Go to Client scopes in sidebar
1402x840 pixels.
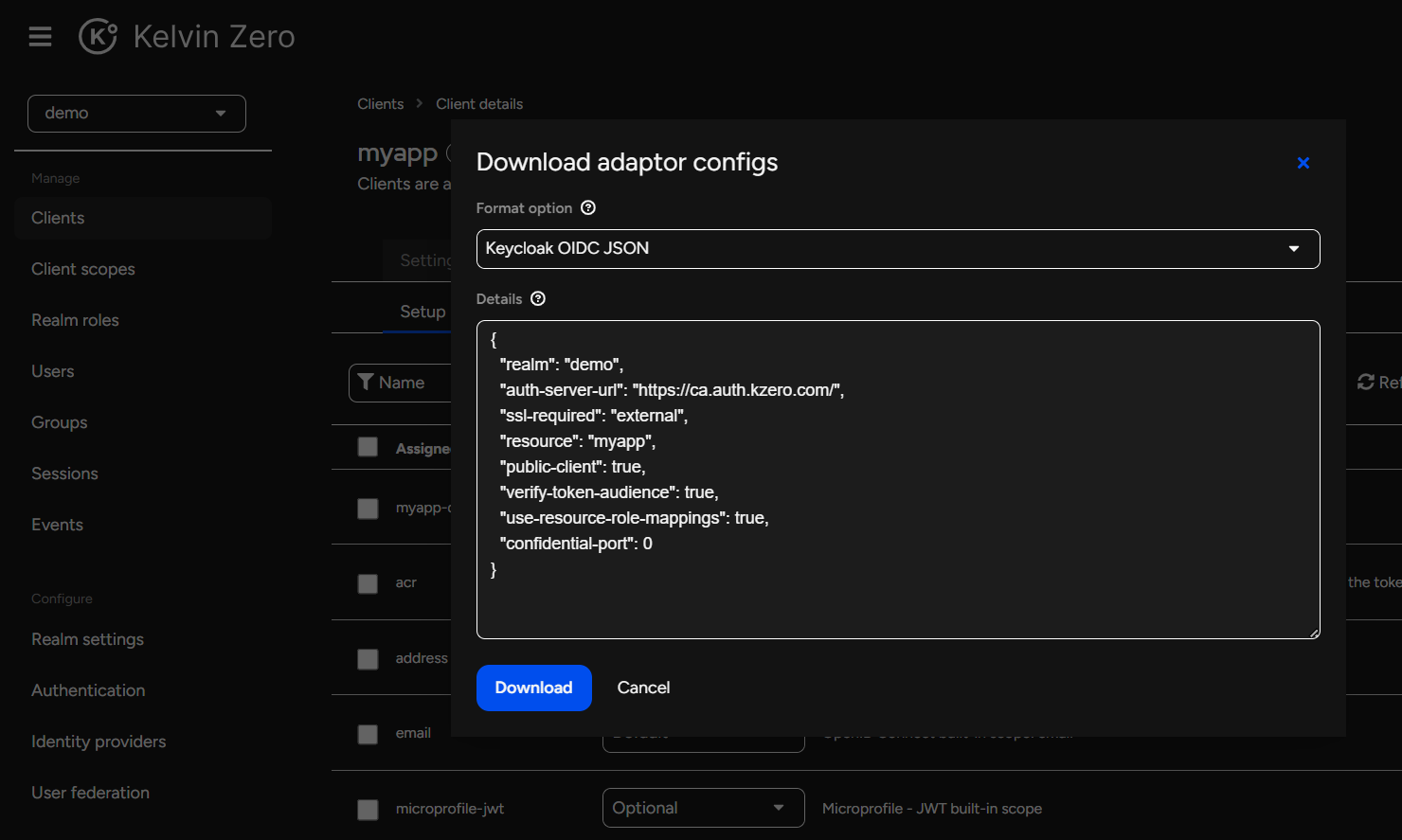coord(83,269)
